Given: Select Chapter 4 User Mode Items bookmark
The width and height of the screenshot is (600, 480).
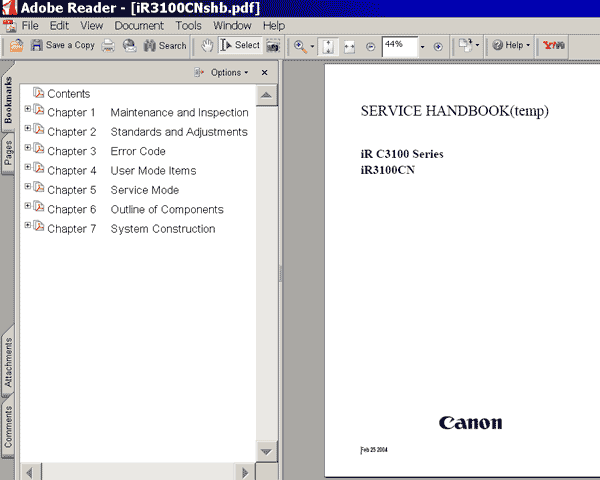Looking at the screenshot, I should coord(122,171).
